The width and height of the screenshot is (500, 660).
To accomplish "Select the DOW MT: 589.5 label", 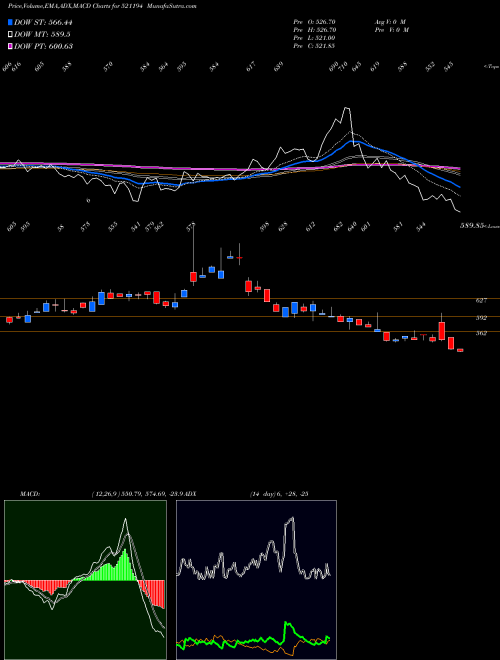I will pyautogui.click(x=42, y=35).
